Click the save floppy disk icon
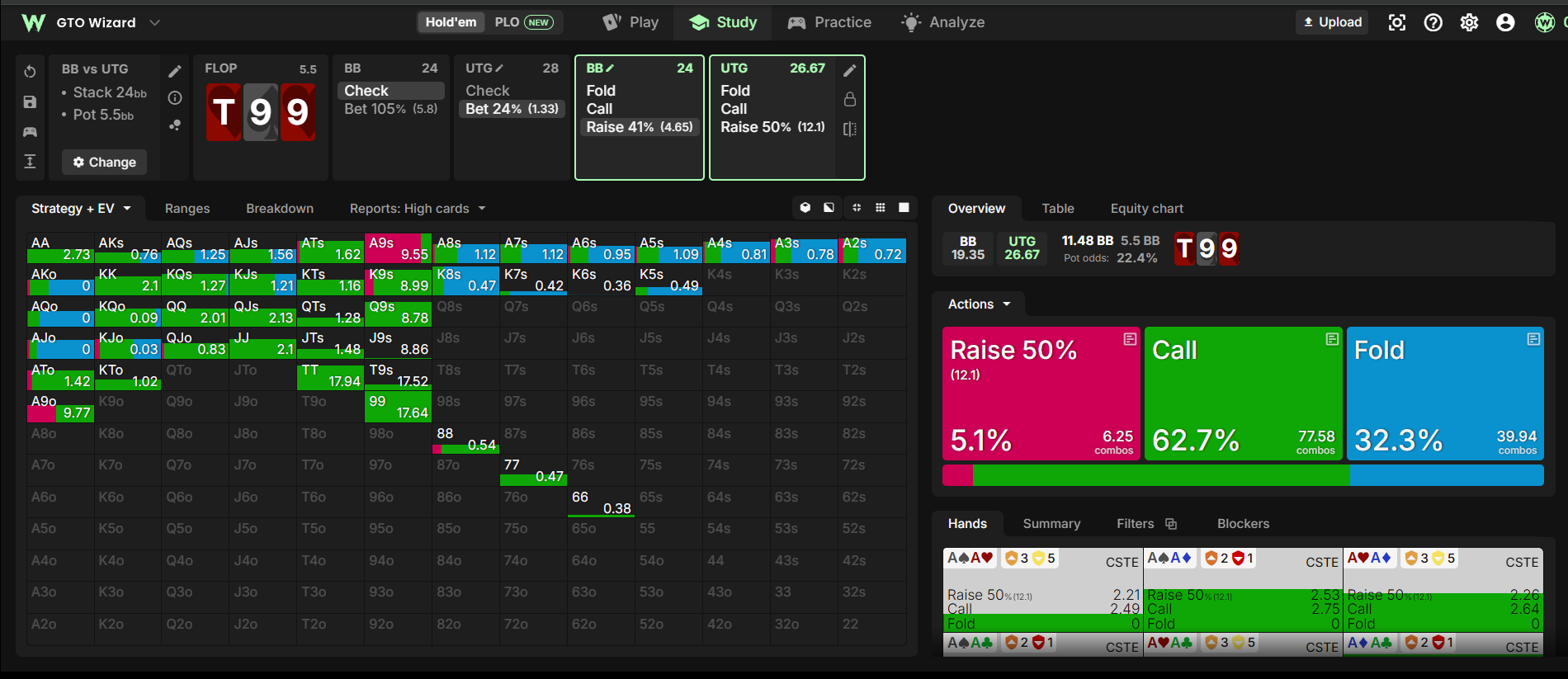 point(30,101)
